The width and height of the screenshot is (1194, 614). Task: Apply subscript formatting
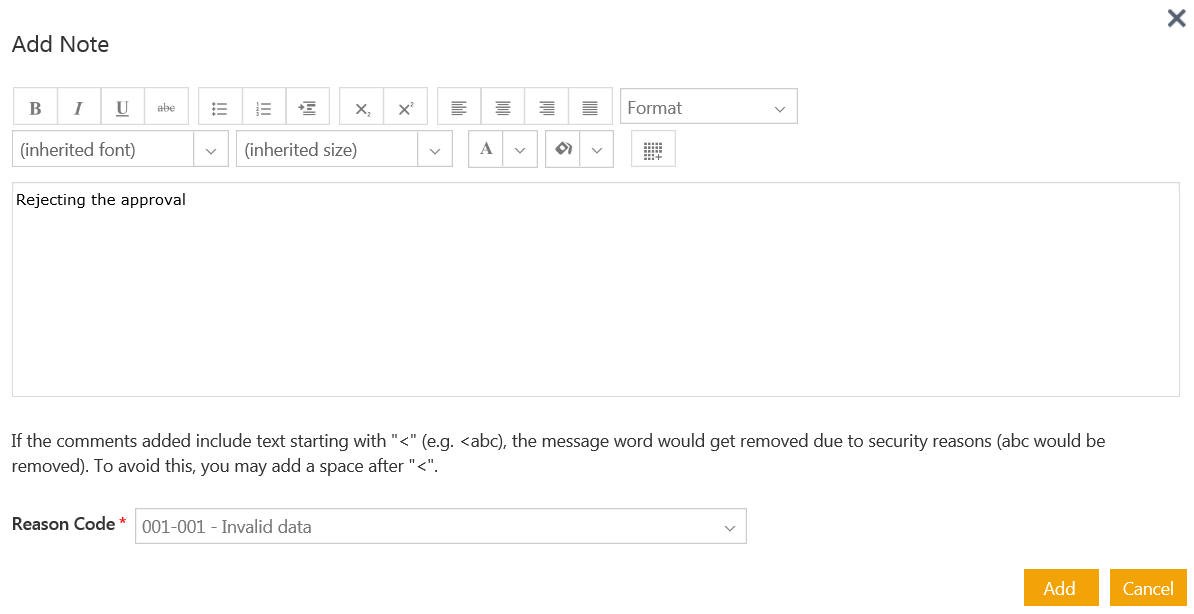[362, 108]
